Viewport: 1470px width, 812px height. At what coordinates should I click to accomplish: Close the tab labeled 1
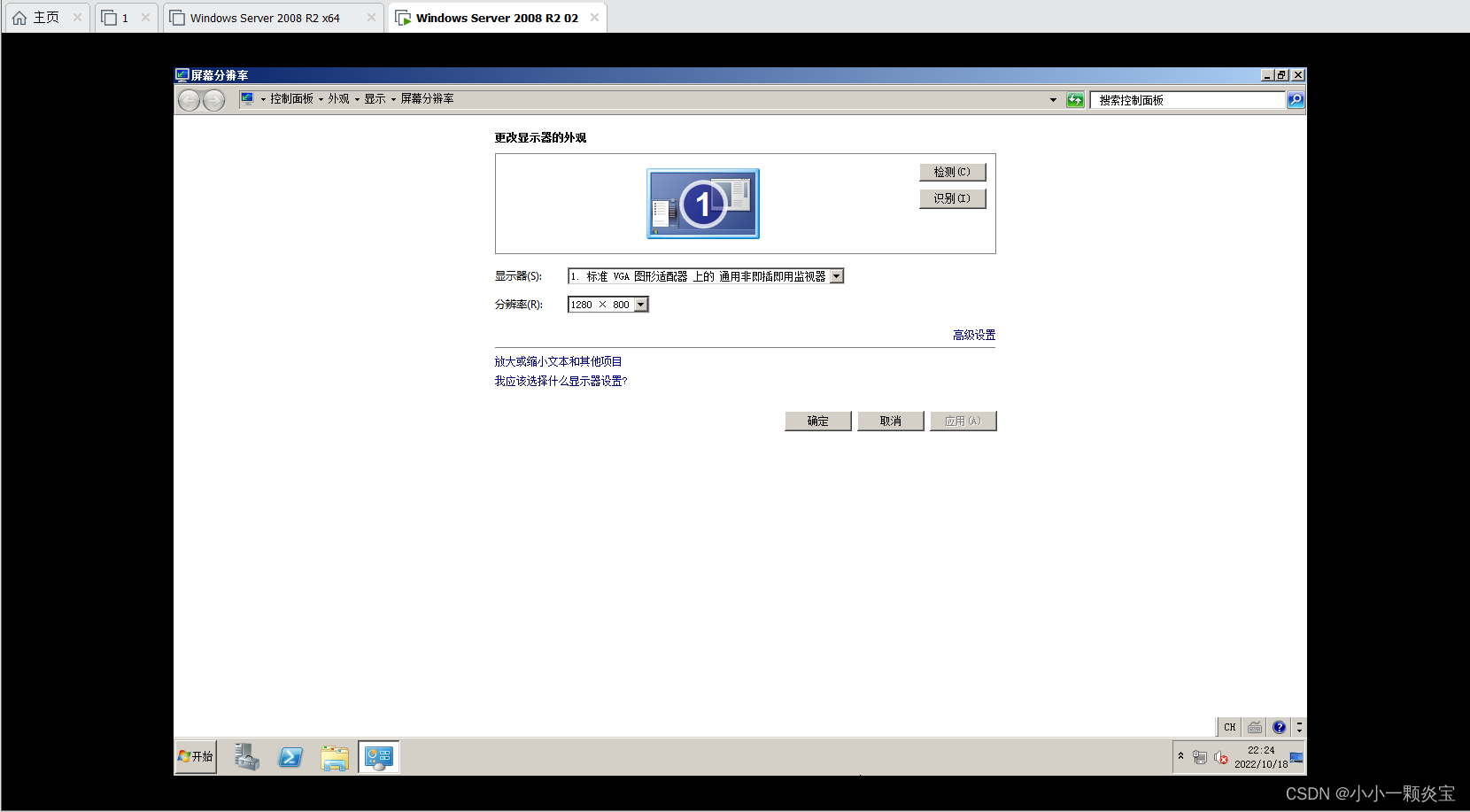click(145, 18)
